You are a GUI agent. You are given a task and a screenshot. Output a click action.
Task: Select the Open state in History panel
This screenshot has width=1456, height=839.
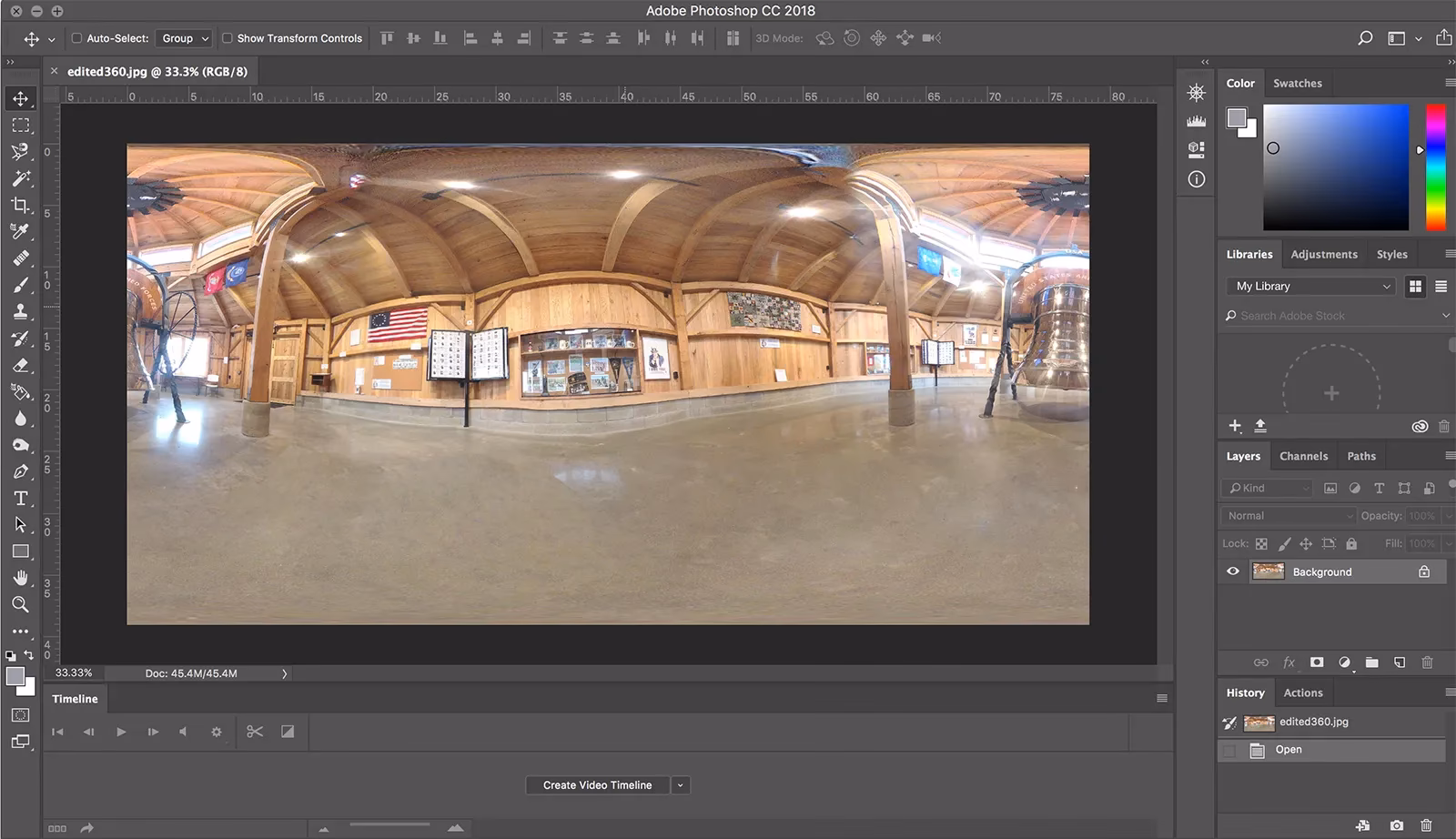[1289, 750]
